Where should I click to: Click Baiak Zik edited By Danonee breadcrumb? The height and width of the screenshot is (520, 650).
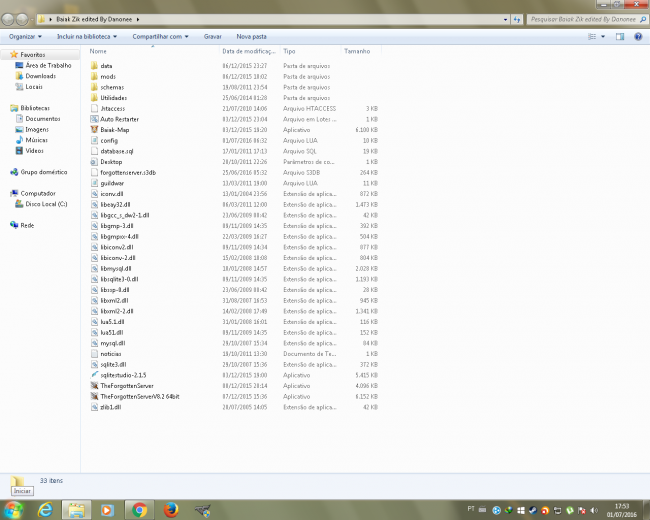94,19
